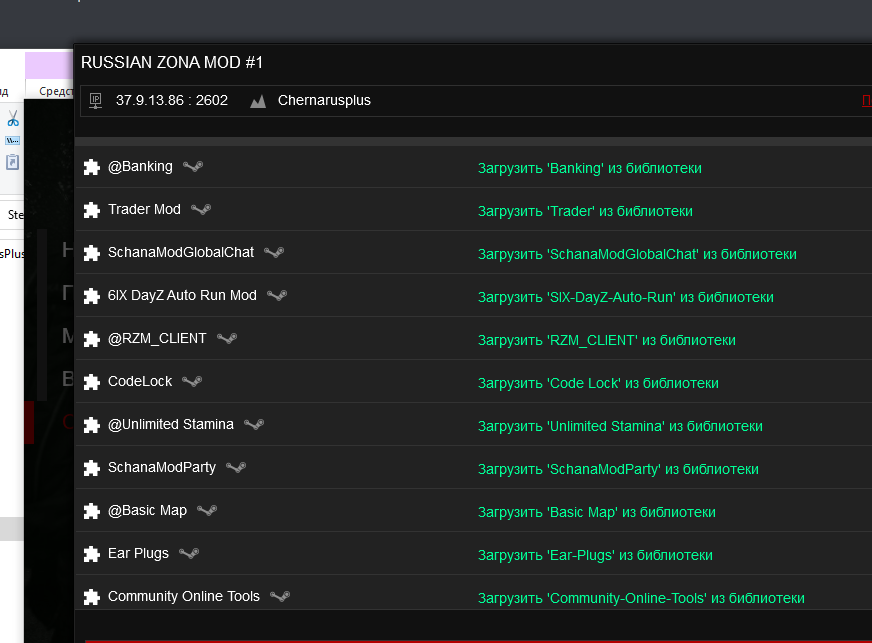Click the scissors cut icon in left toolbar
This screenshot has width=872, height=643.
point(13,118)
